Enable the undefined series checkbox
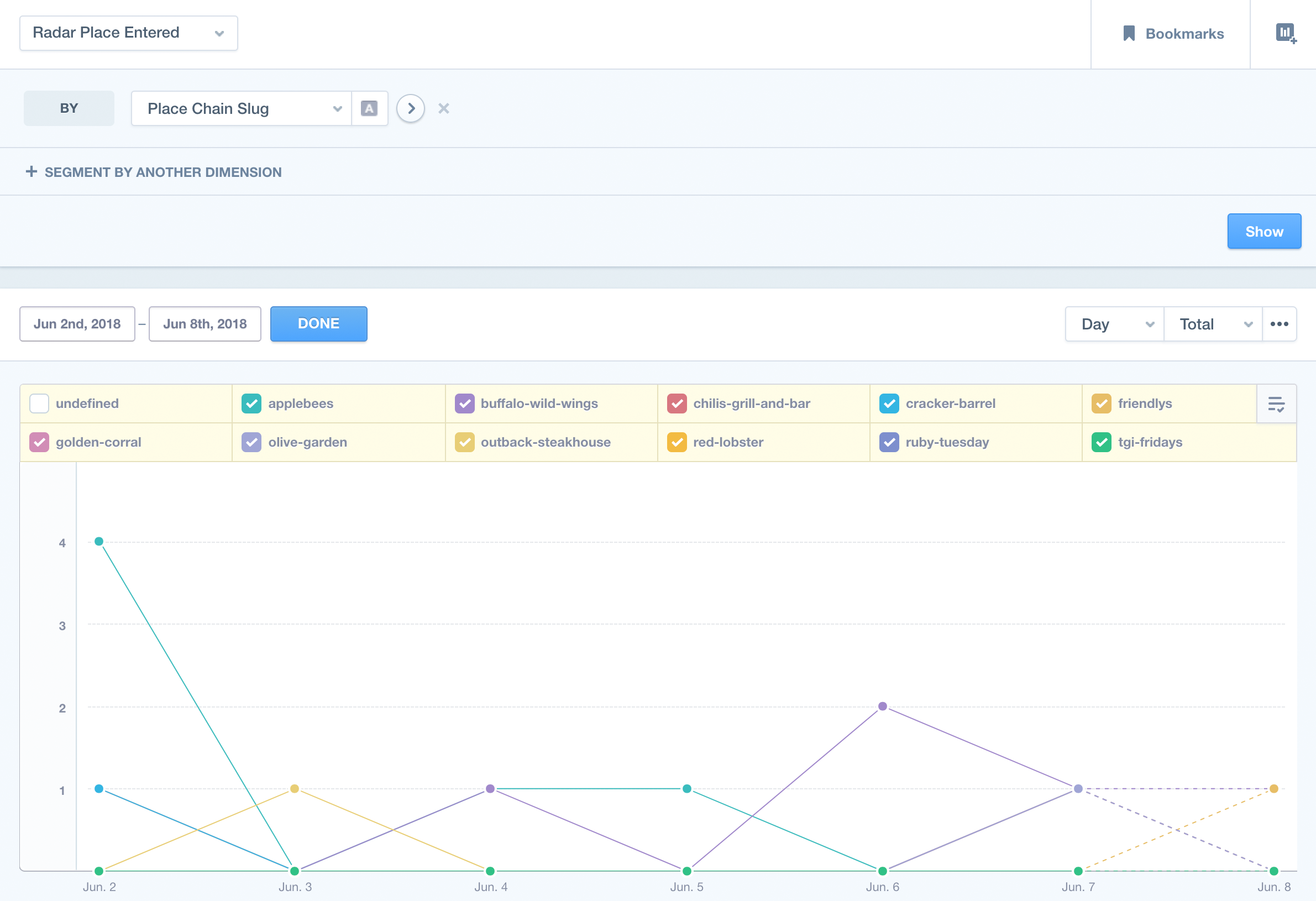 [39, 404]
